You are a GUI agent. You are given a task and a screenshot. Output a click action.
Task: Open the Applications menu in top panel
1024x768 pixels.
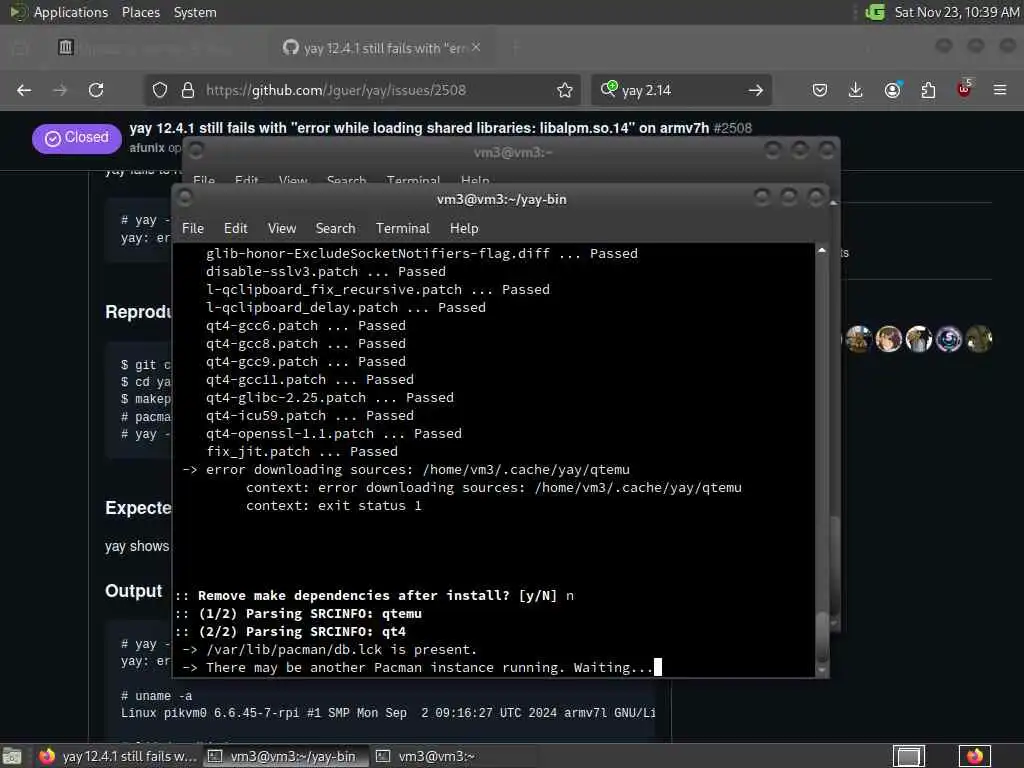(71, 12)
